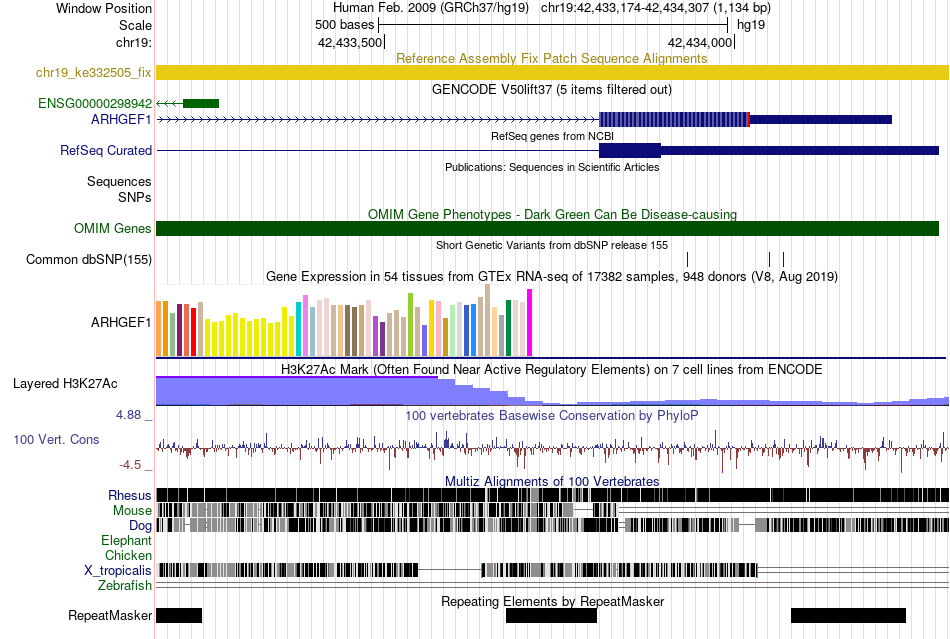The width and height of the screenshot is (950, 639).
Task: Select the striped ARHGEF1 coding exon
Action: [x=674, y=119]
